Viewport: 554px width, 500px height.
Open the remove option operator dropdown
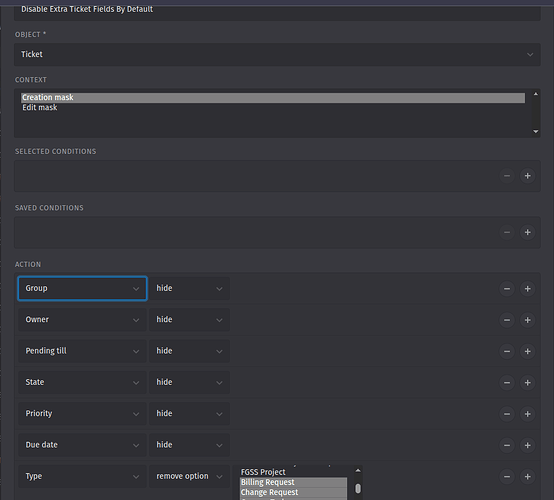pos(189,476)
